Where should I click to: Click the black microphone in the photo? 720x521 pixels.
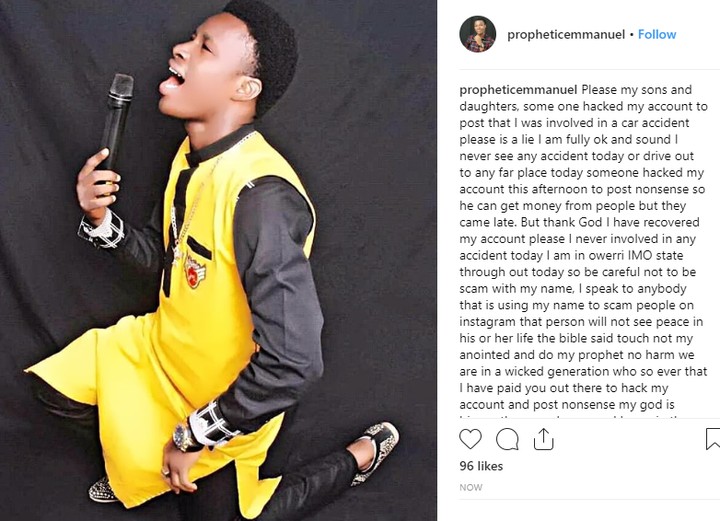coord(116,124)
